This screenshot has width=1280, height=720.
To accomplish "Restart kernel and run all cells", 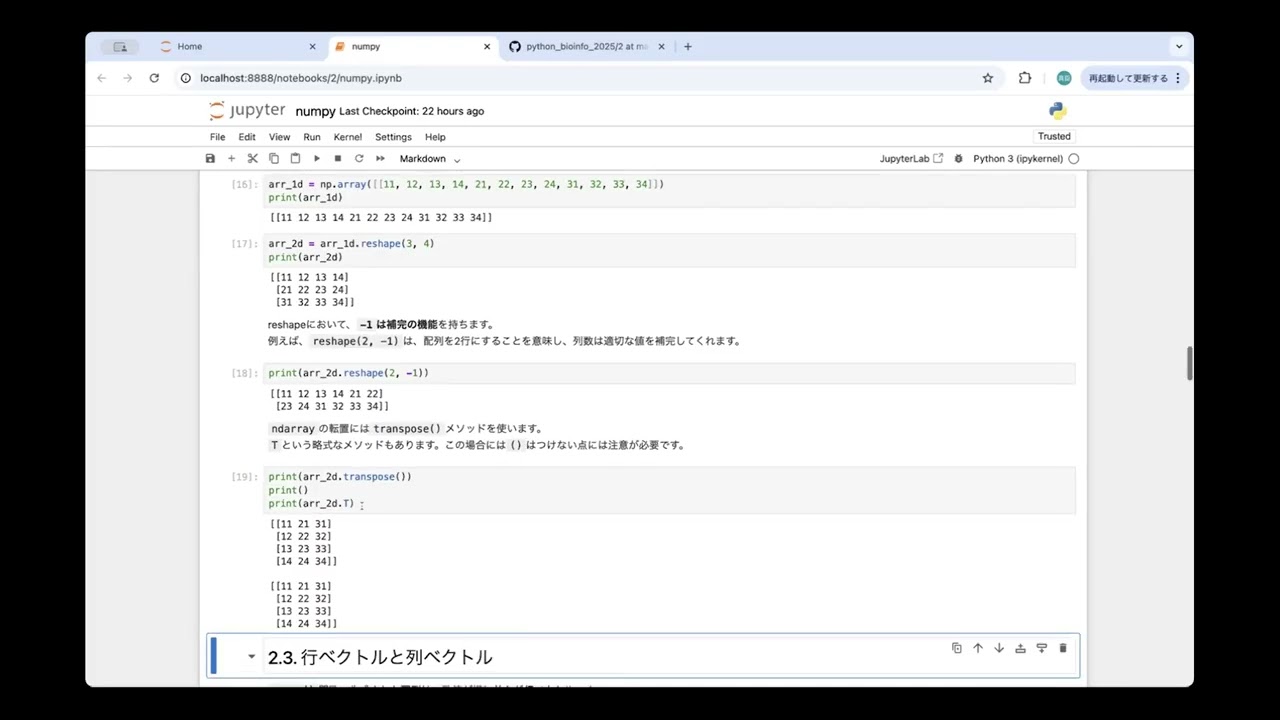I will [380, 159].
